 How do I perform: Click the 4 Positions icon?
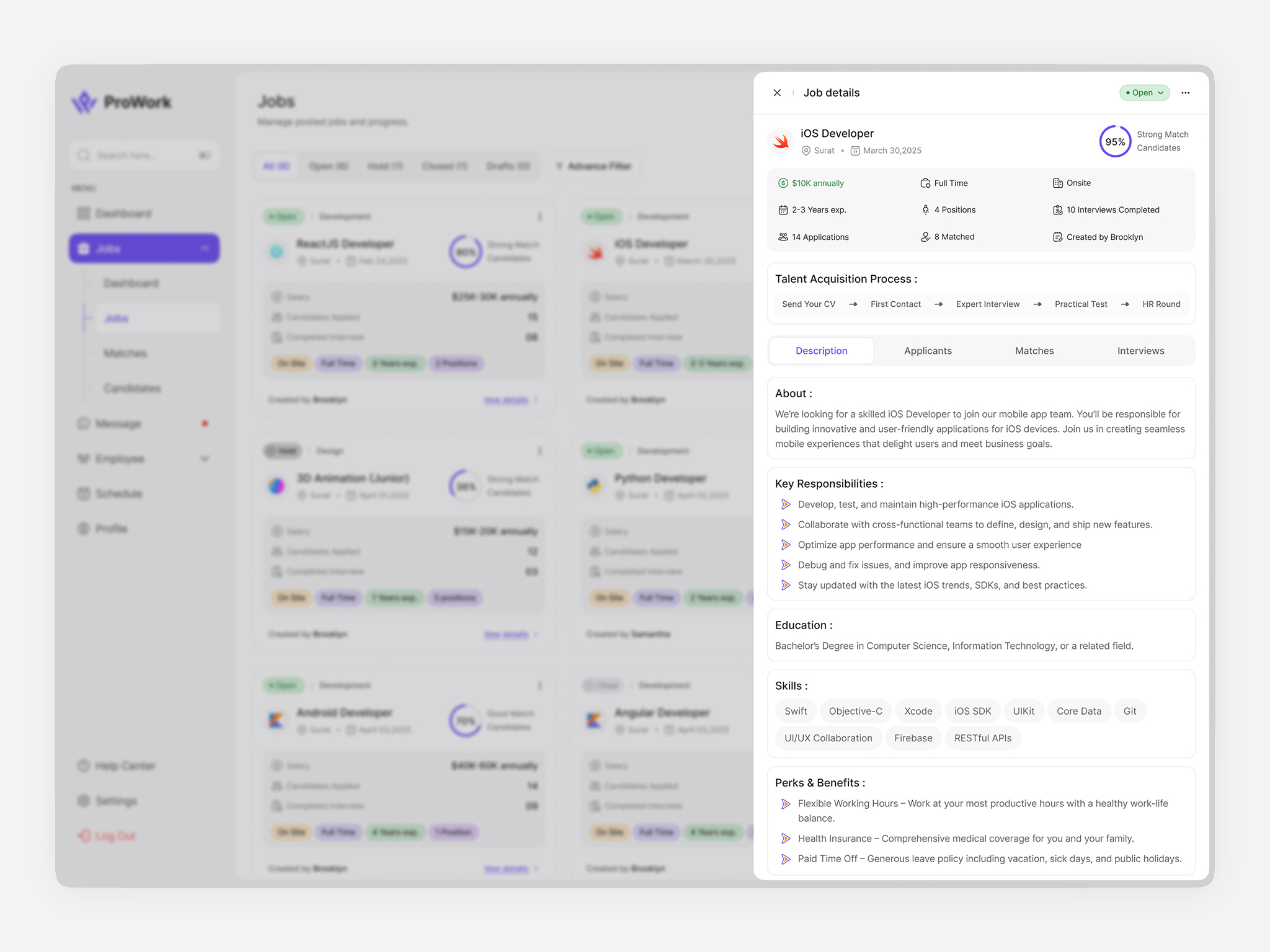tap(925, 210)
